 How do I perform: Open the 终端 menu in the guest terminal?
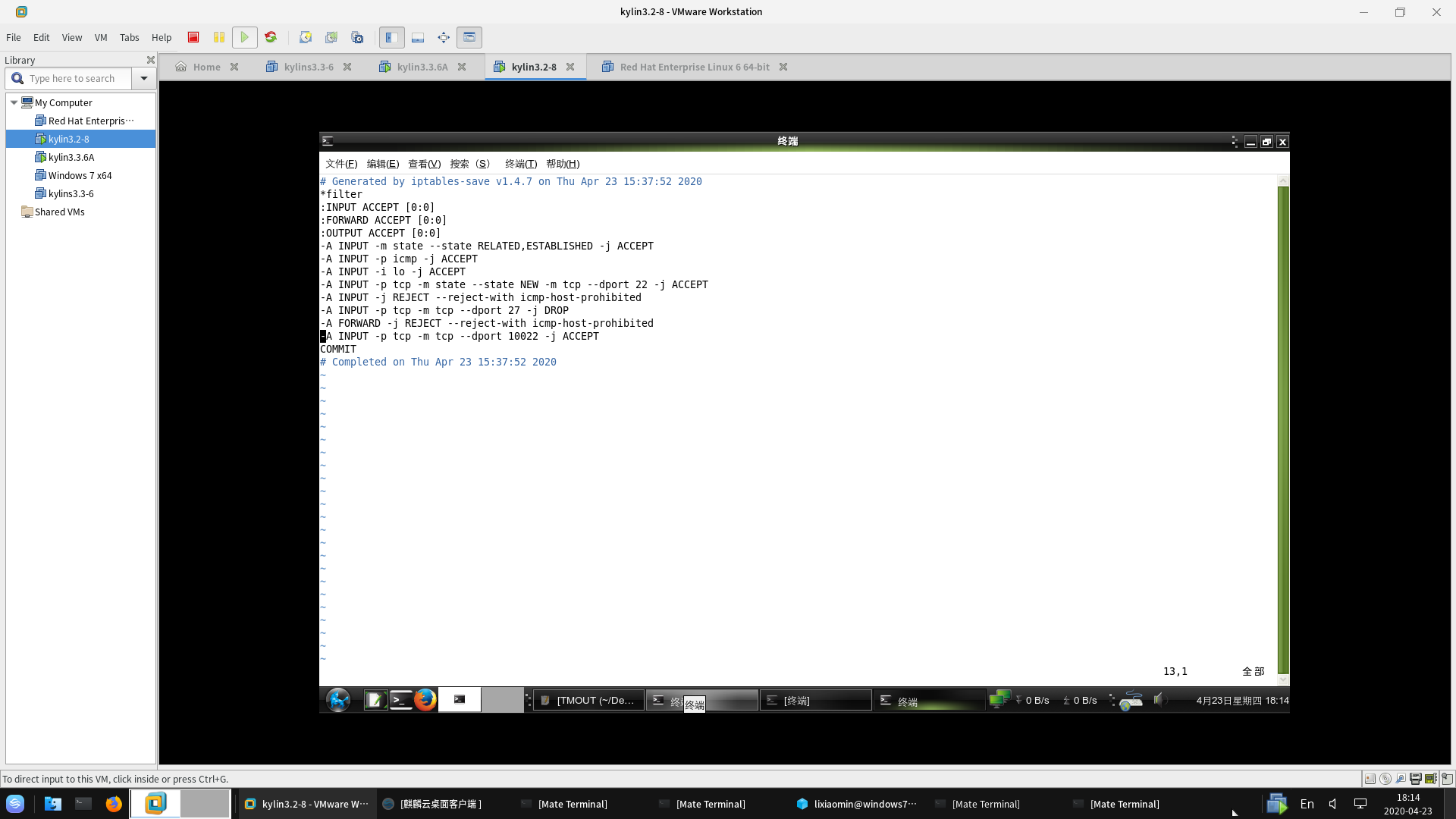[521, 164]
